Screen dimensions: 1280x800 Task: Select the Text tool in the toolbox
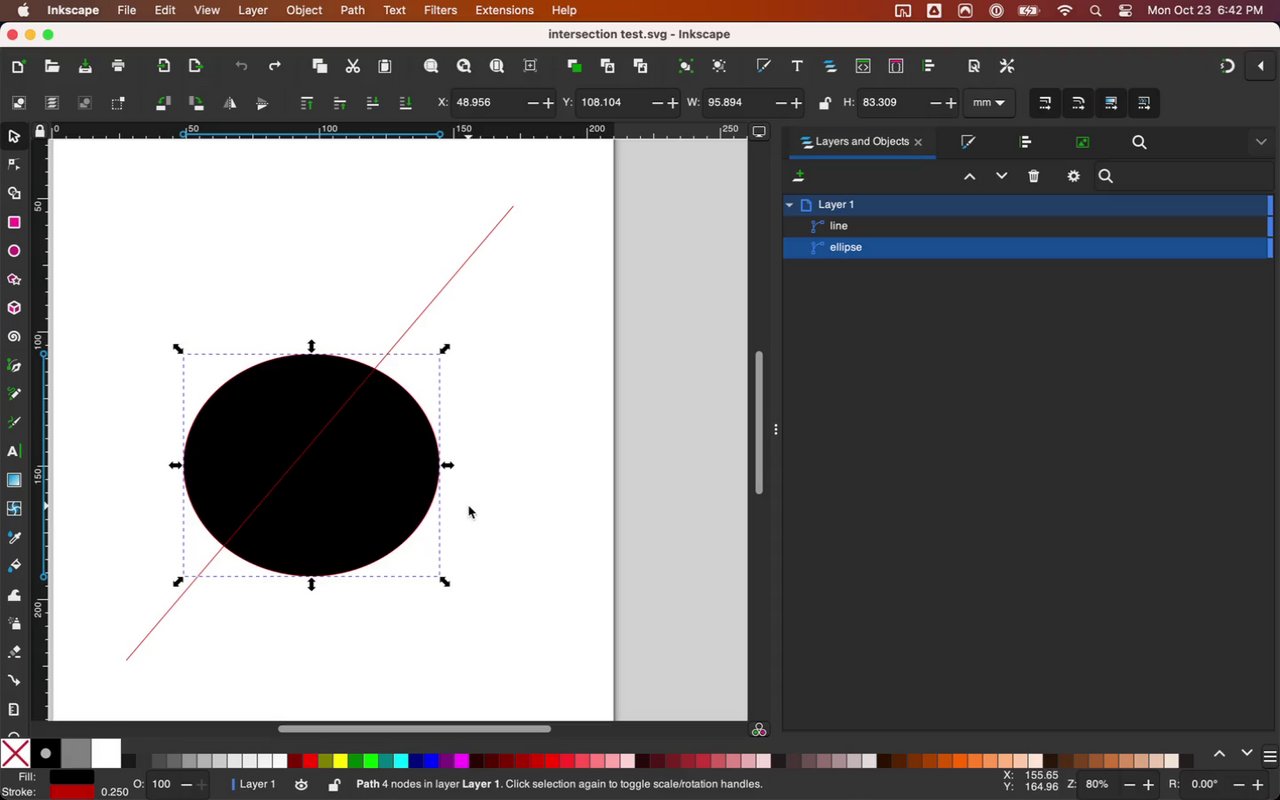pos(14,451)
